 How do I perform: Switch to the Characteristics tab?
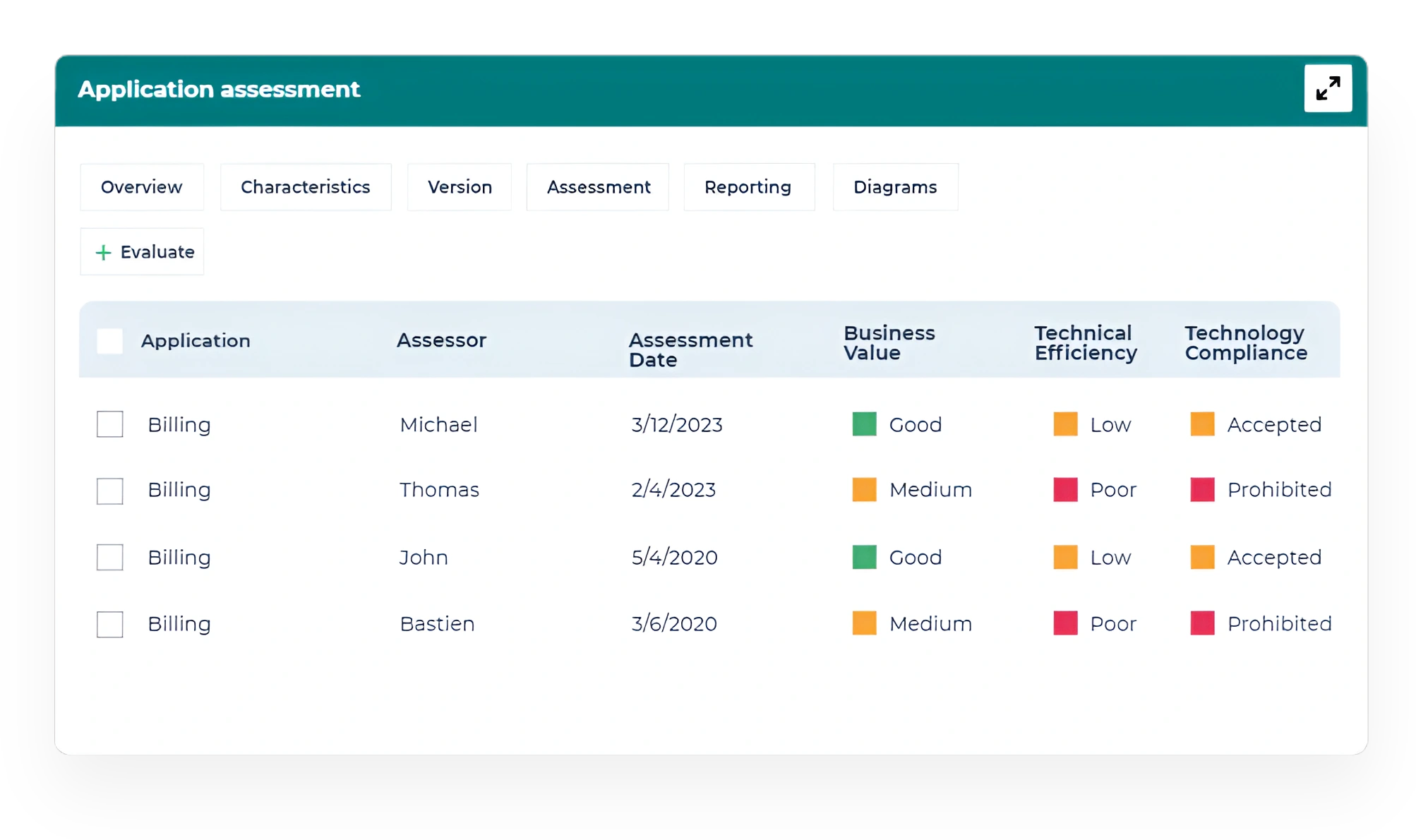pyautogui.click(x=306, y=187)
